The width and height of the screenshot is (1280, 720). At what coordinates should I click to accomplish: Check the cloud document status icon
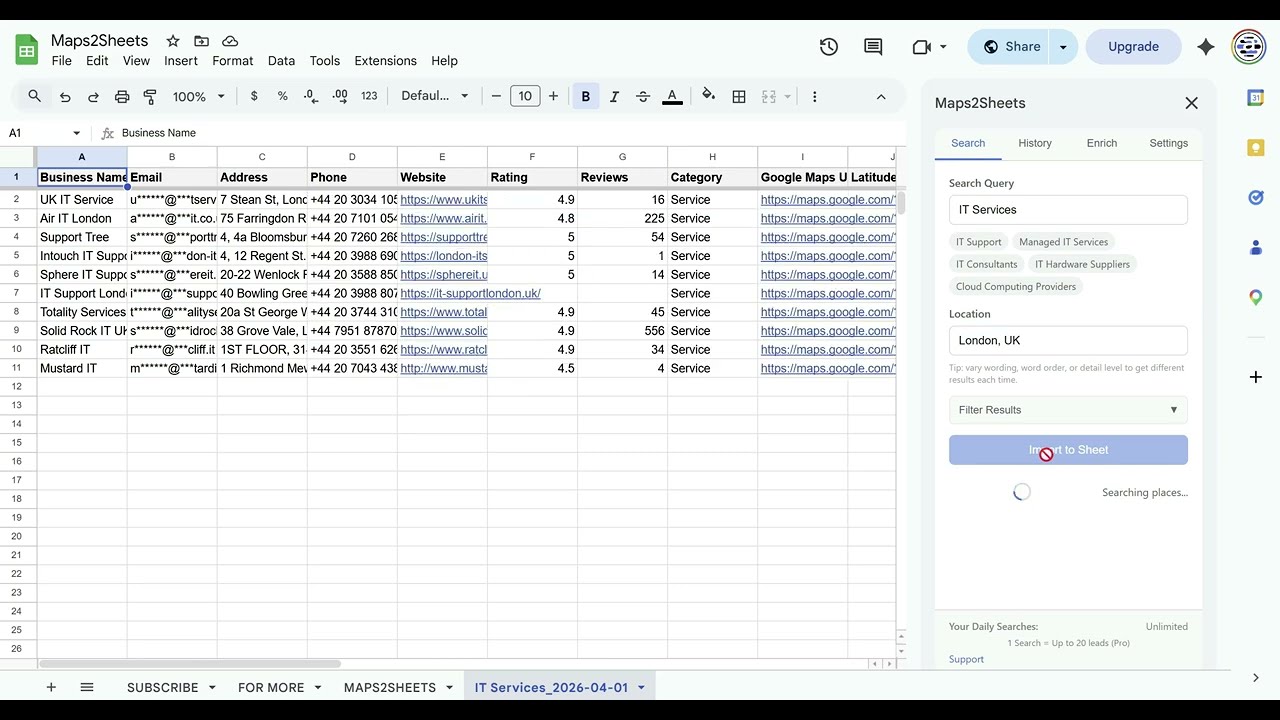click(230, 41)
